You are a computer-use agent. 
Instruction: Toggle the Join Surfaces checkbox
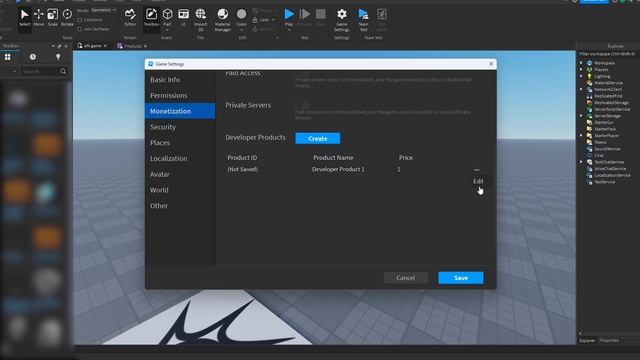coord(80,29)
